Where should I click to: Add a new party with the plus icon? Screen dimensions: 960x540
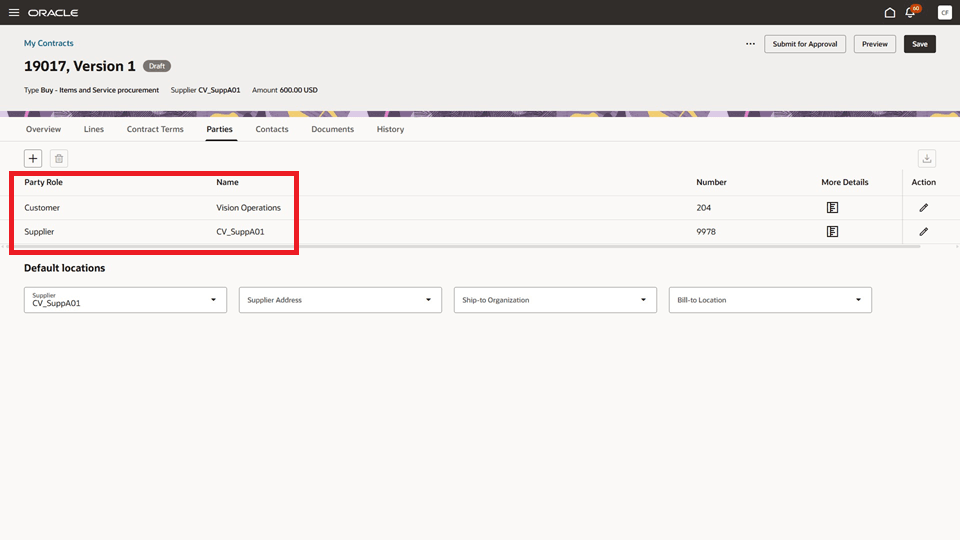point(33,159)
